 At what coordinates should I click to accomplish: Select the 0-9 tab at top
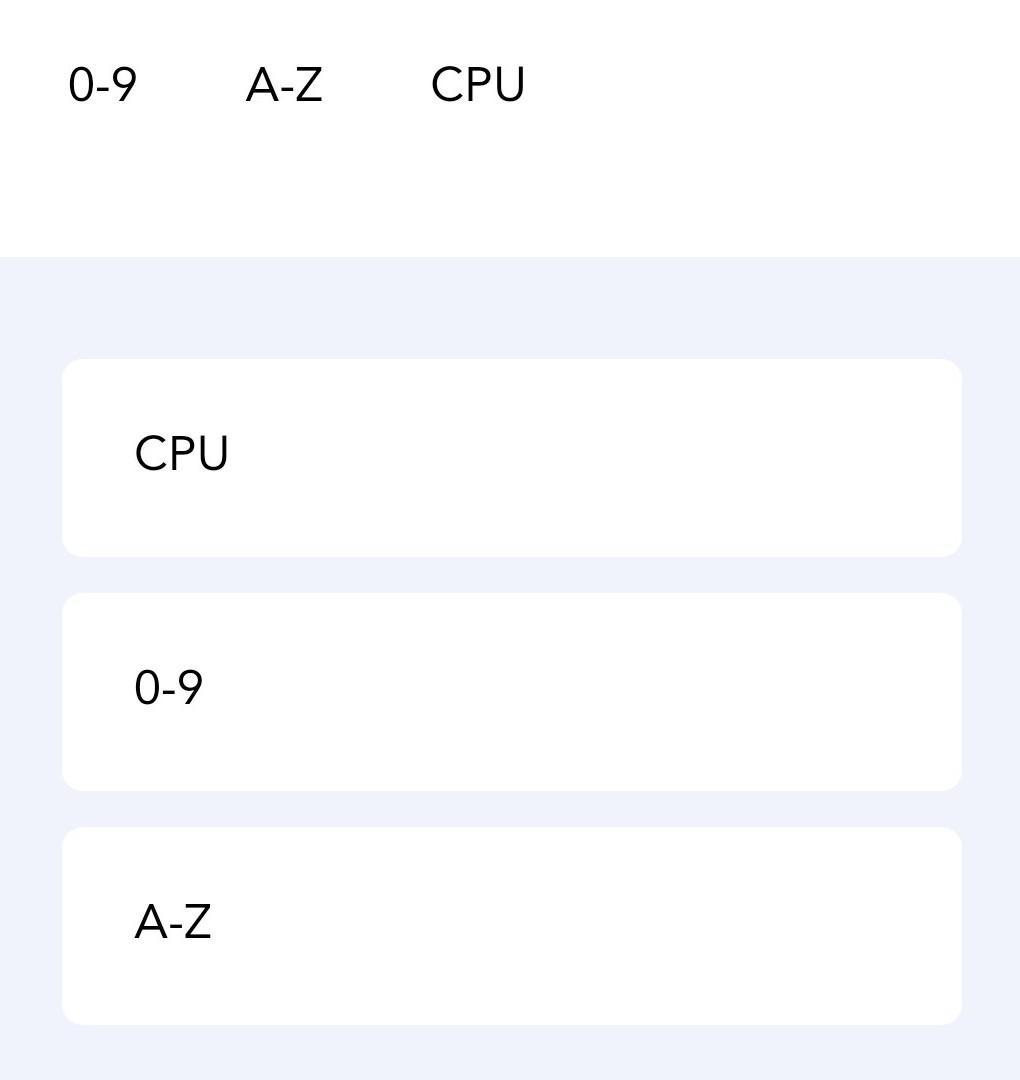coord(103,85)
